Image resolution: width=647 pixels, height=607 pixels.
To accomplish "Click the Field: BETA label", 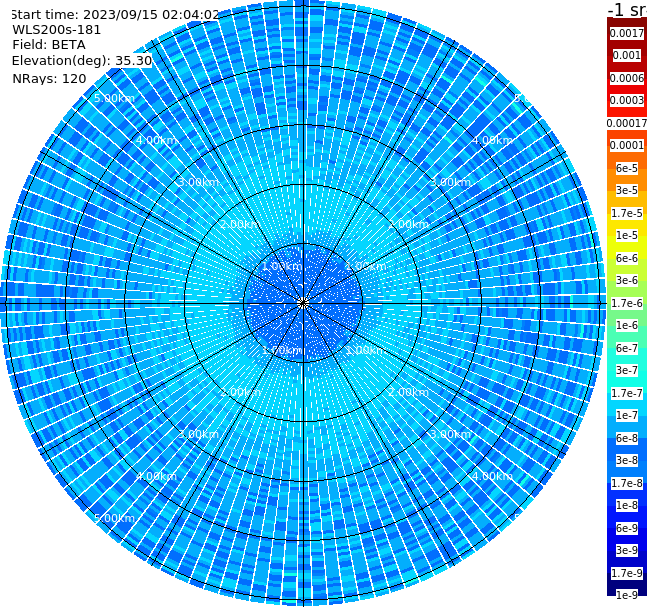I will tap(49, 45).
